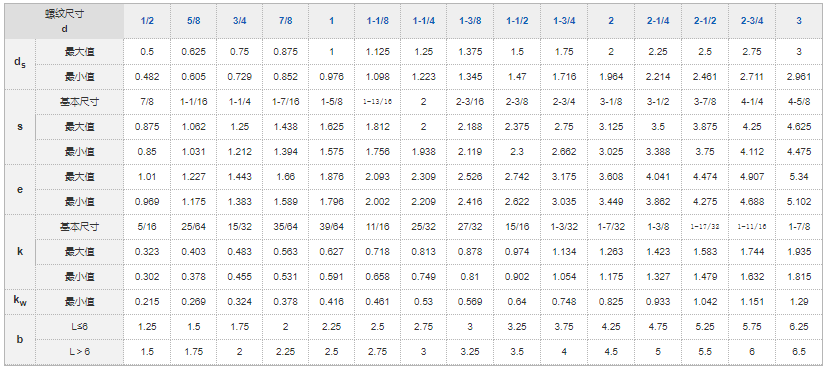
Task: Select the L≤6 row label
Action: (80, 327)
